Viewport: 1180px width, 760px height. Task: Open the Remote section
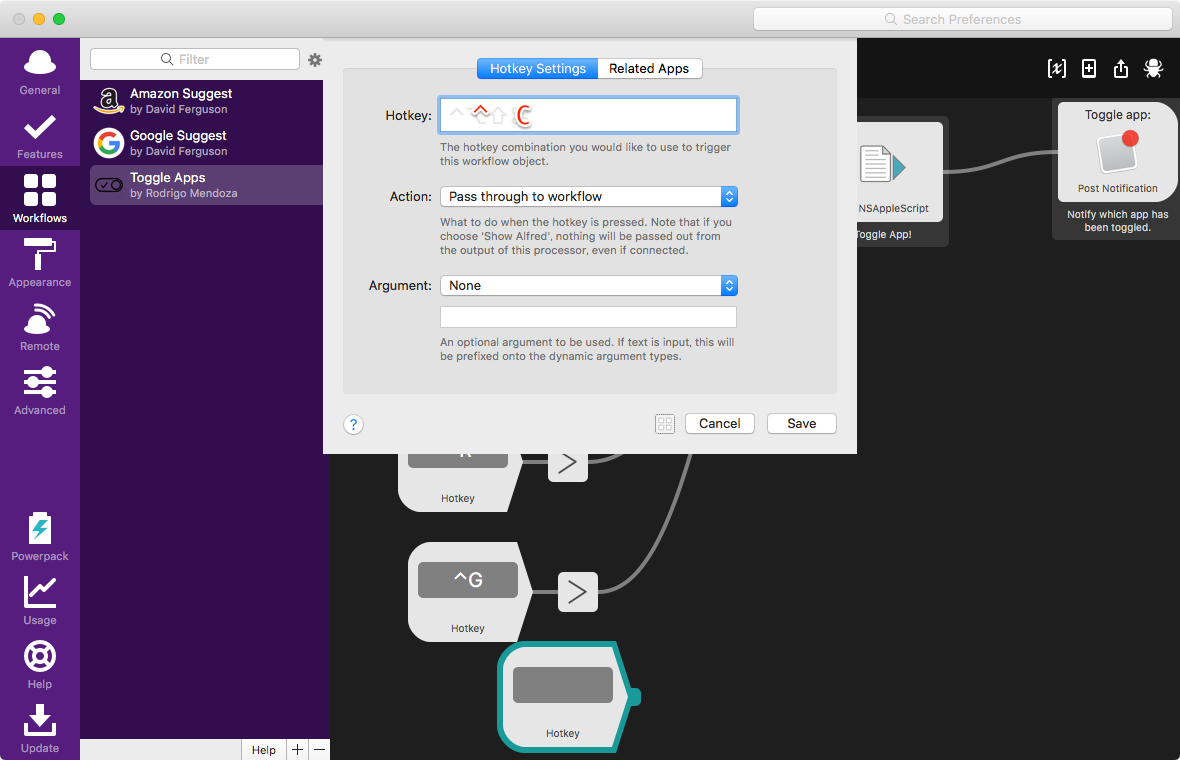40,327
